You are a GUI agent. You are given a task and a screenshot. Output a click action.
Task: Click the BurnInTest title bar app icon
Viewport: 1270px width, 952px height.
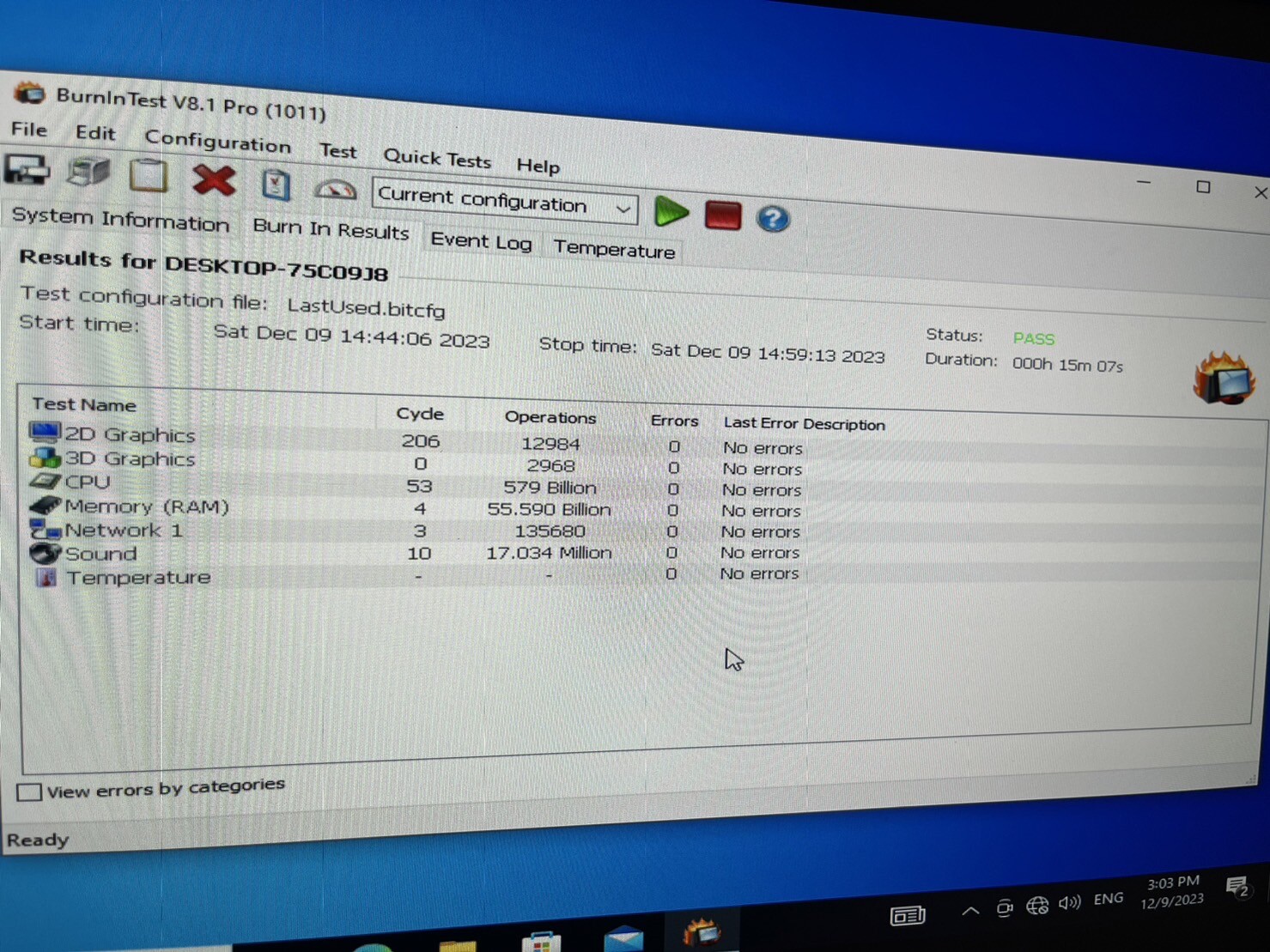[x=29, y=92]
